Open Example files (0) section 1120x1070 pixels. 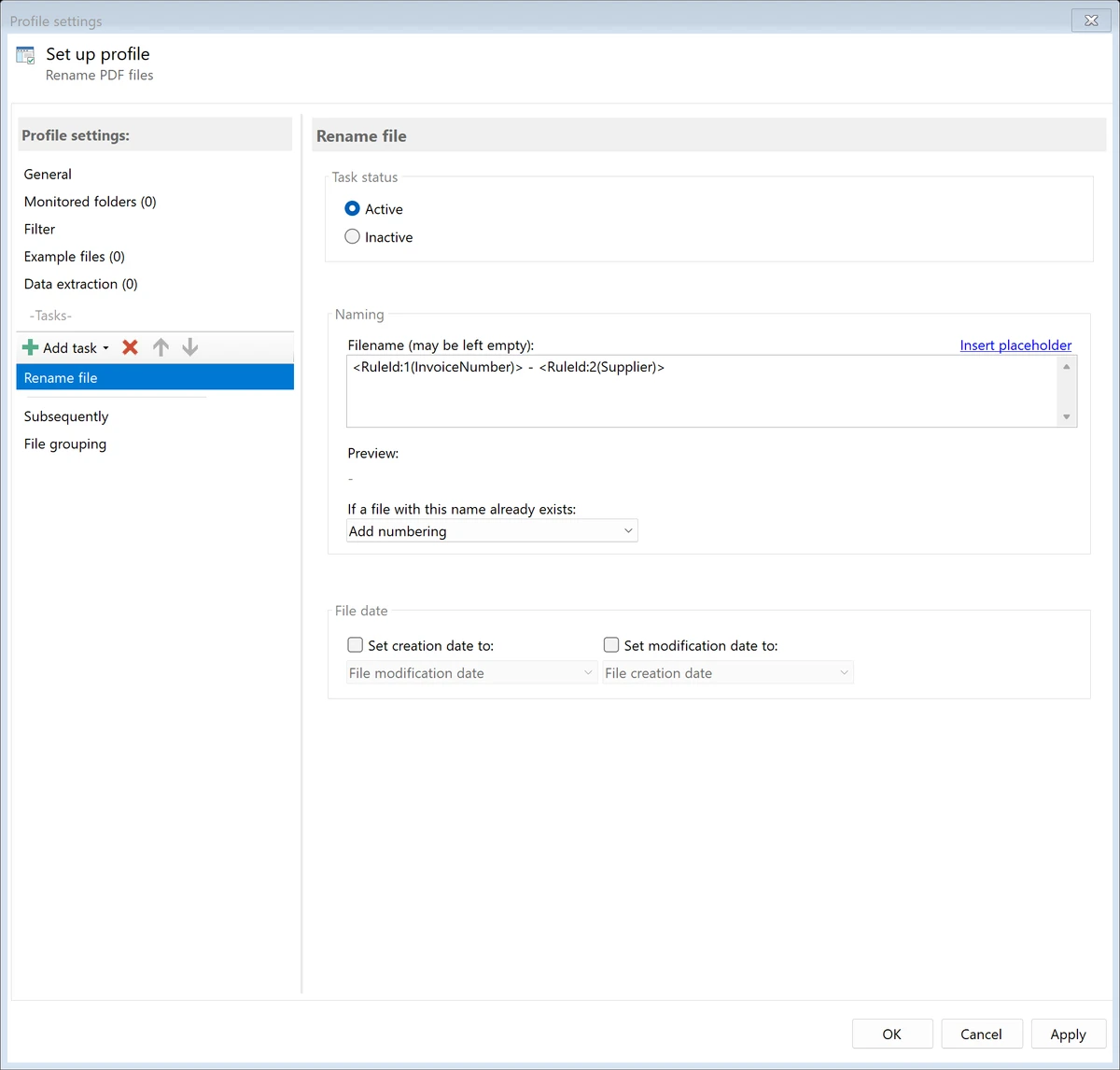coord(75,257)
